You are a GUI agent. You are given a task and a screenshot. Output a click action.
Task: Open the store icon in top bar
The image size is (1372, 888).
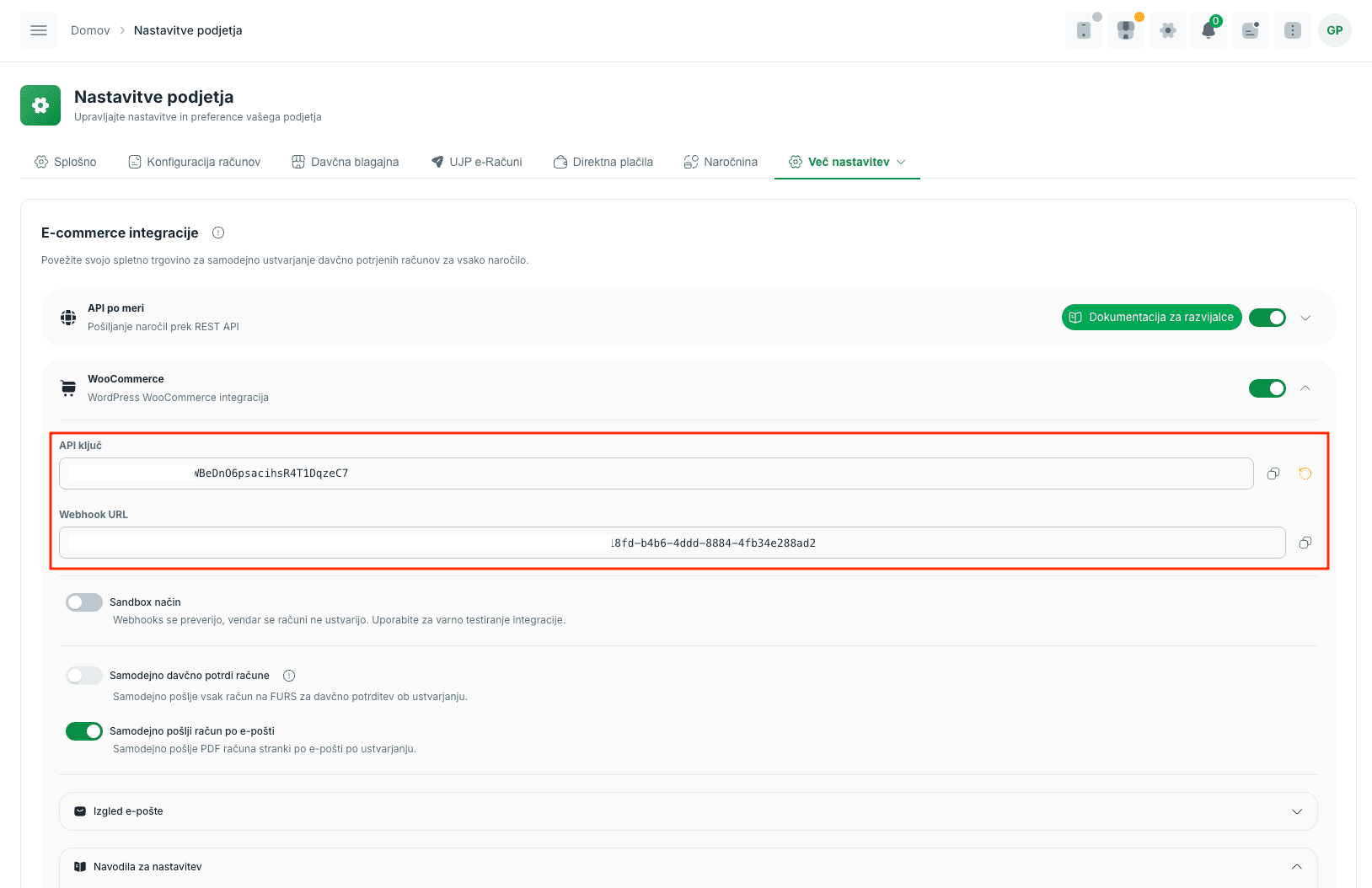click(1126, 30)
